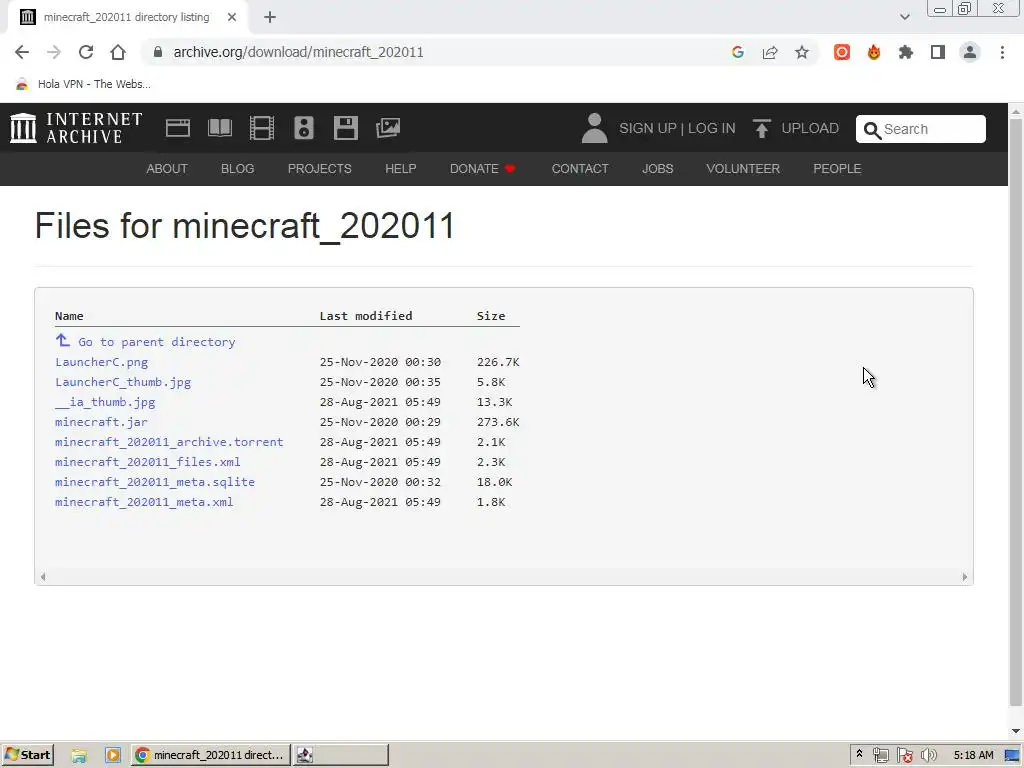
Task: Open the Images icon
Action: pos(388,128)
